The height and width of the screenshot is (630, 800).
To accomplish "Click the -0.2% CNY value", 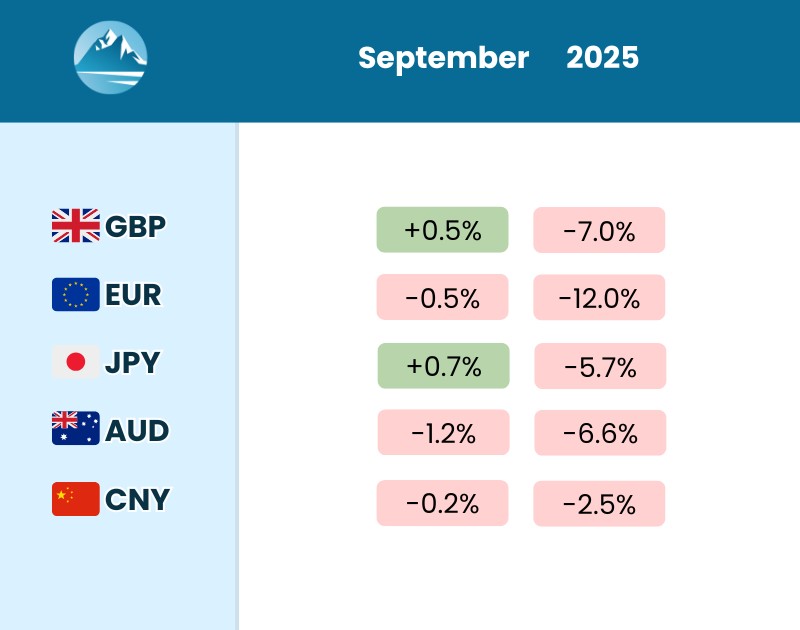I will pyautogui.click(x=443, y=503).
